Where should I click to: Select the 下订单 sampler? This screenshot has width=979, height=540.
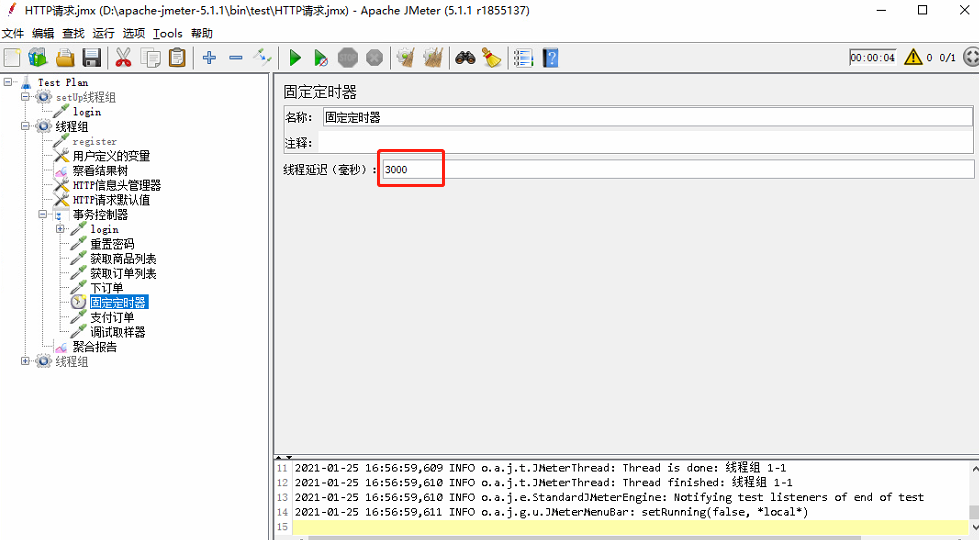106,288
